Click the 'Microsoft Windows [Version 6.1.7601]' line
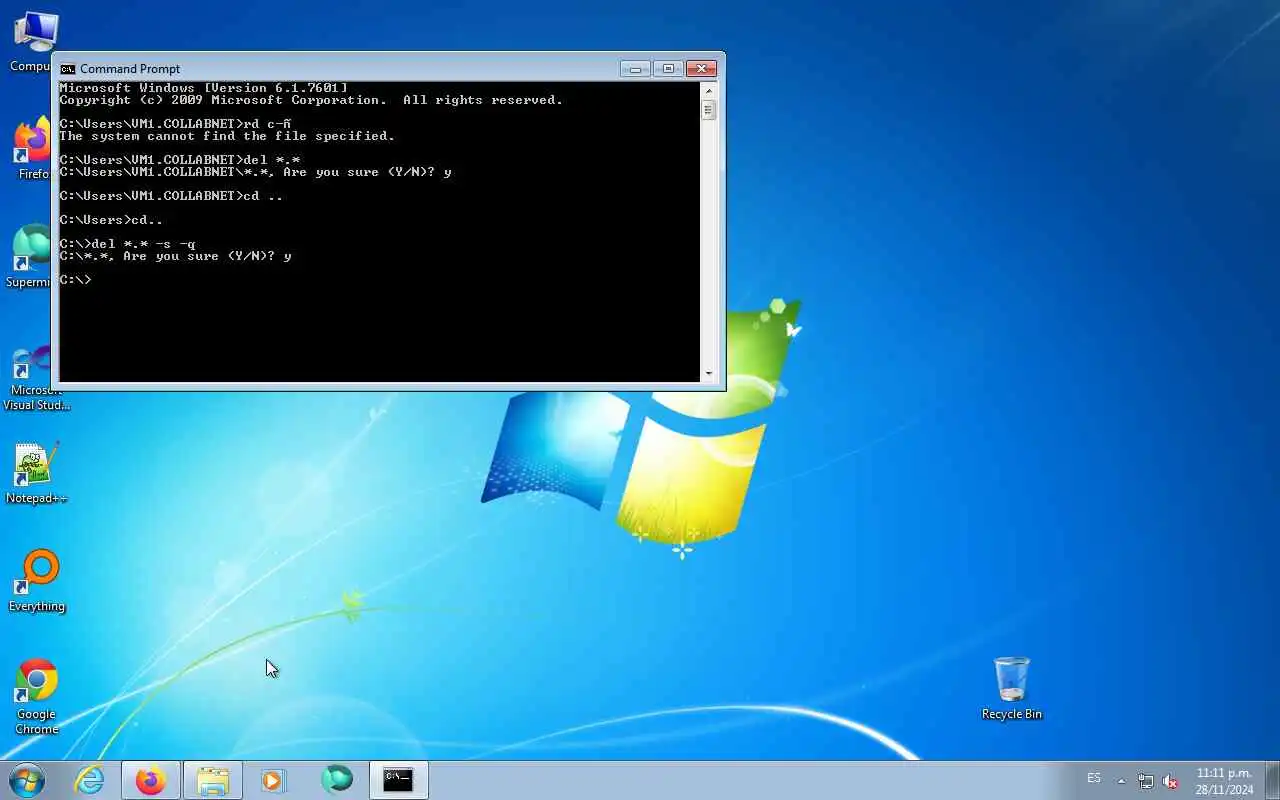The image size is (1280, 800). [203, 89]
